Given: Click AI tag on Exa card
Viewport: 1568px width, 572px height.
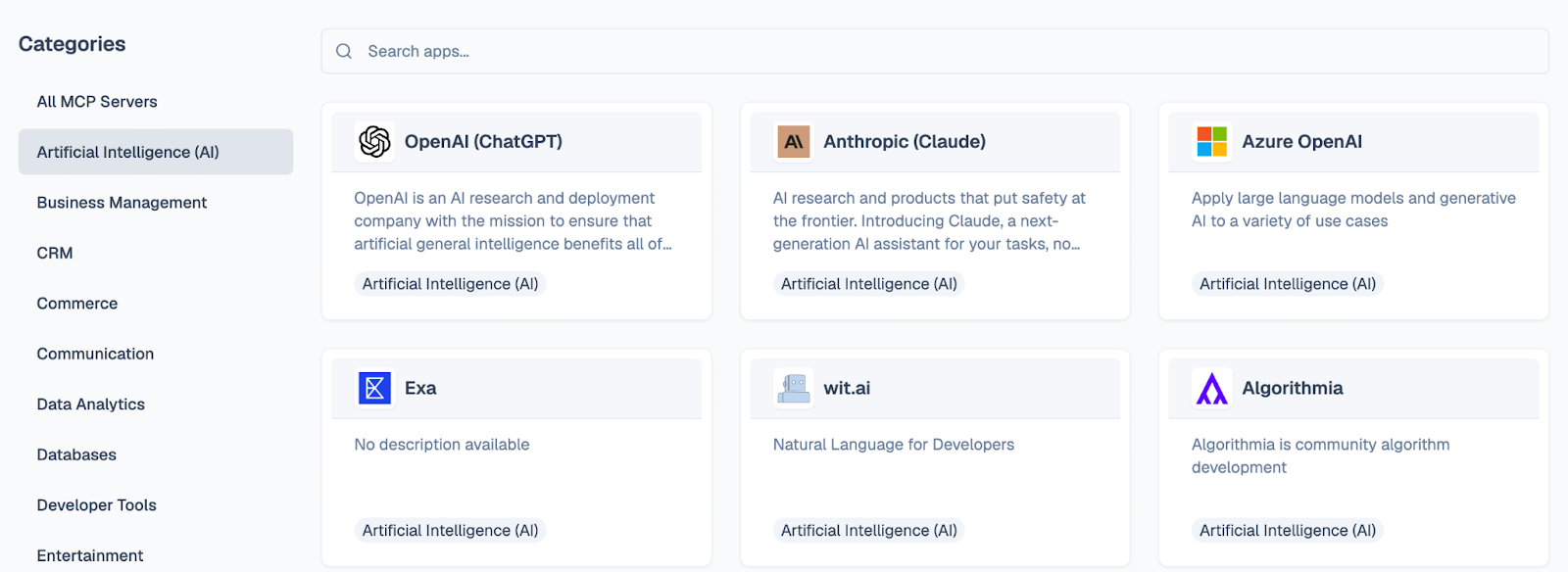Looking at the screenshot, I should tap(450, 531).
